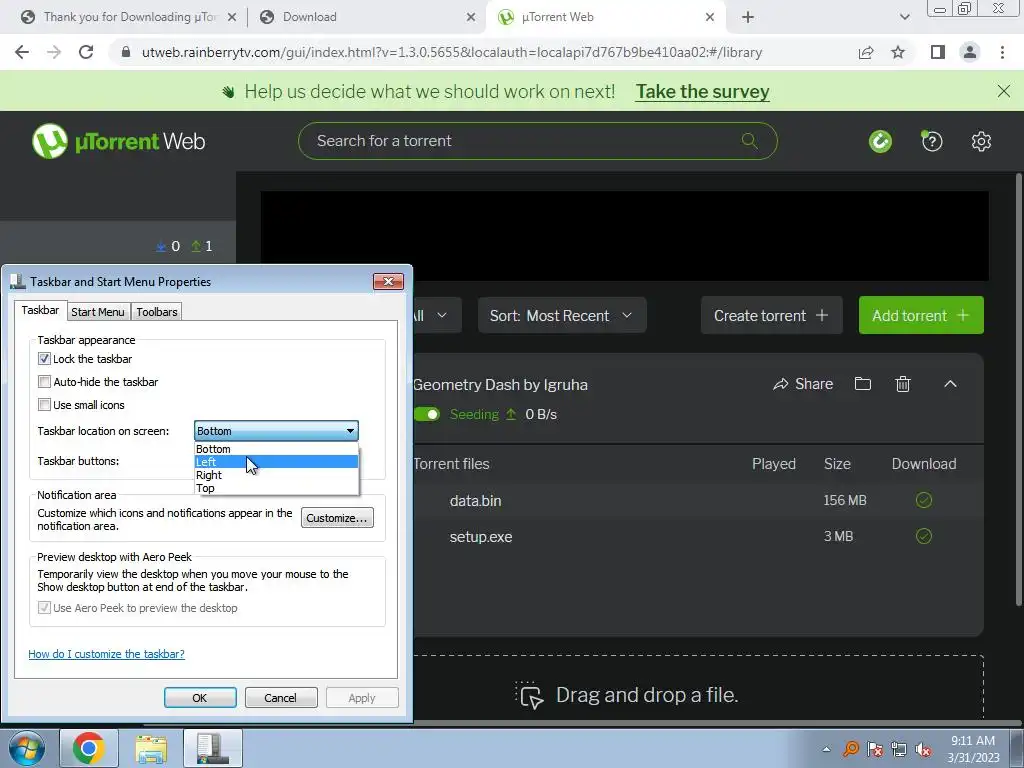Image resolution: width=1024 pixels, height=768 pixels.
Task: Enable Auto-hide the taskbar
Action: (x=44, y=381)
